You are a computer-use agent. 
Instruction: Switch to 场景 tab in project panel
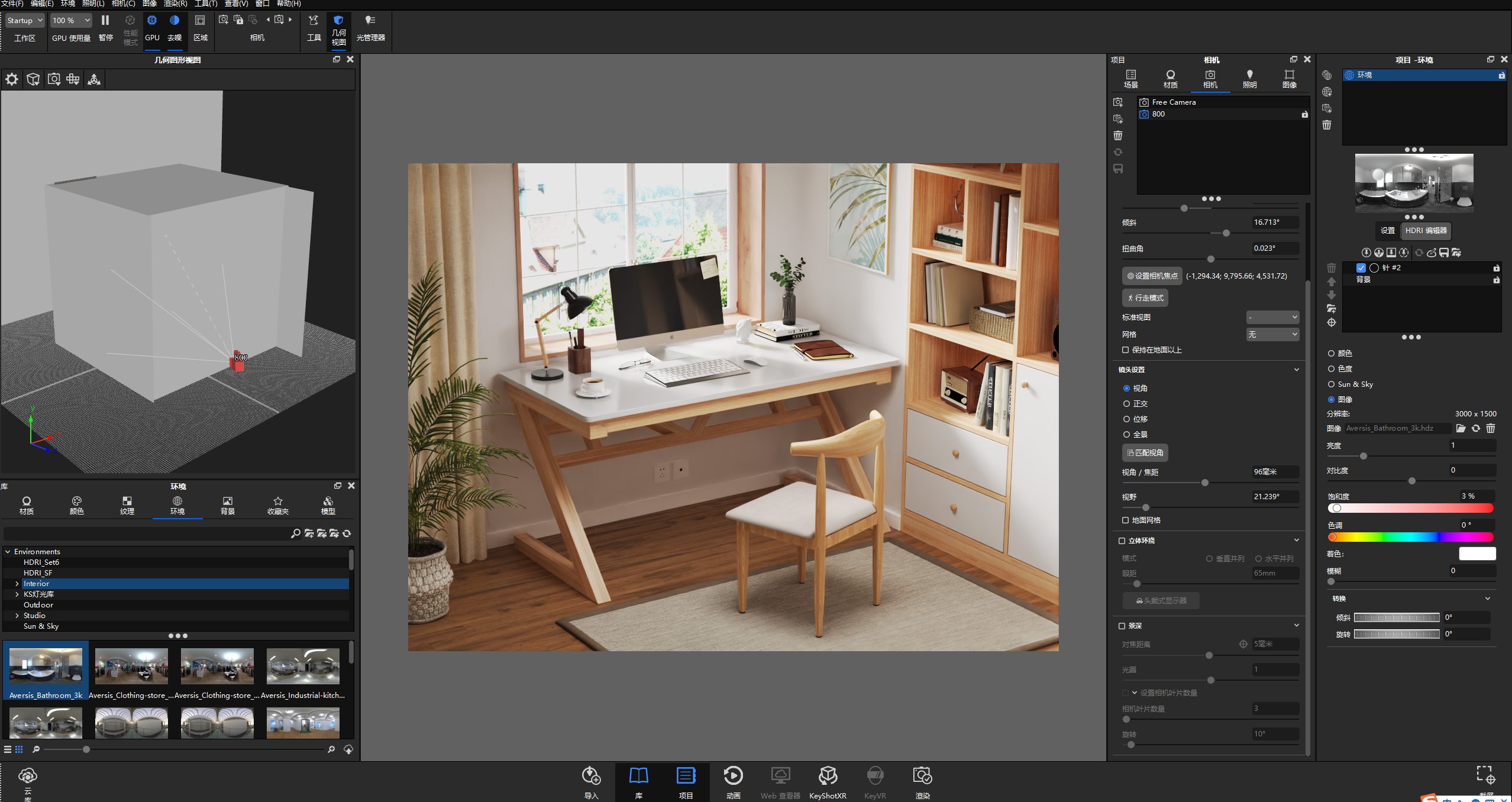point(1130,79)
